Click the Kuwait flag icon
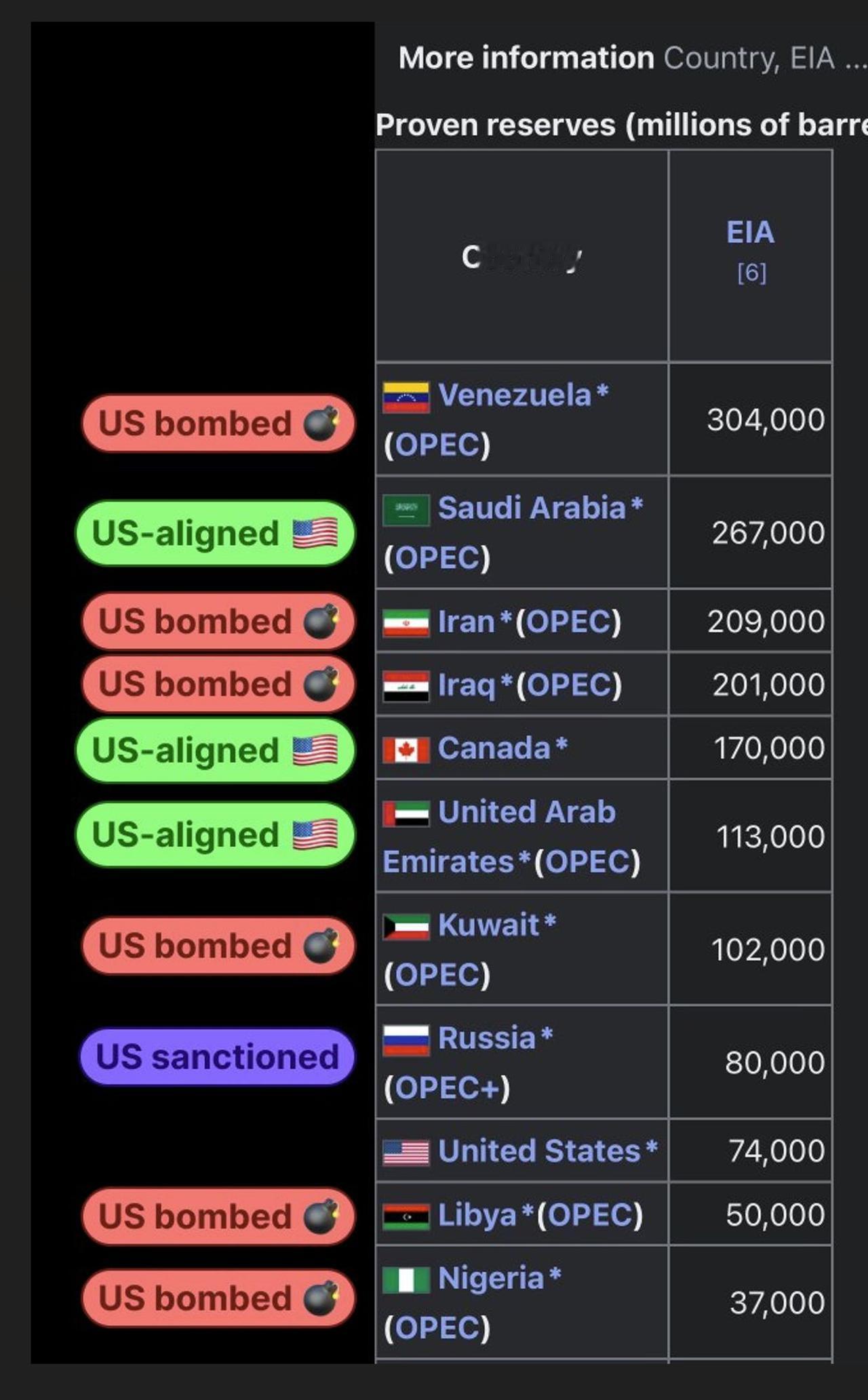The height and width of the screenshot is (1400, 868). tap(406, 926)
